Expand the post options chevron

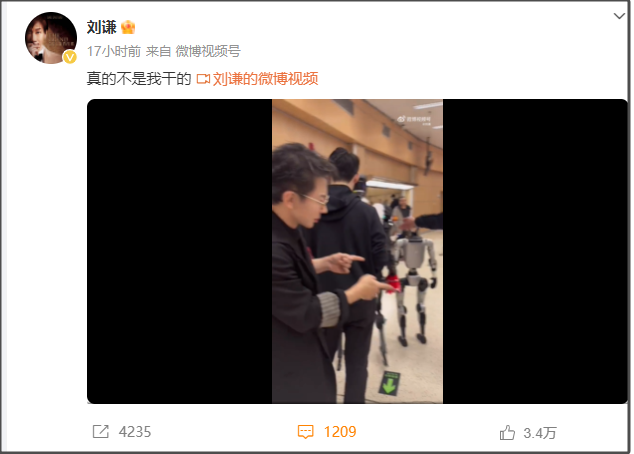tap(619, 16)
